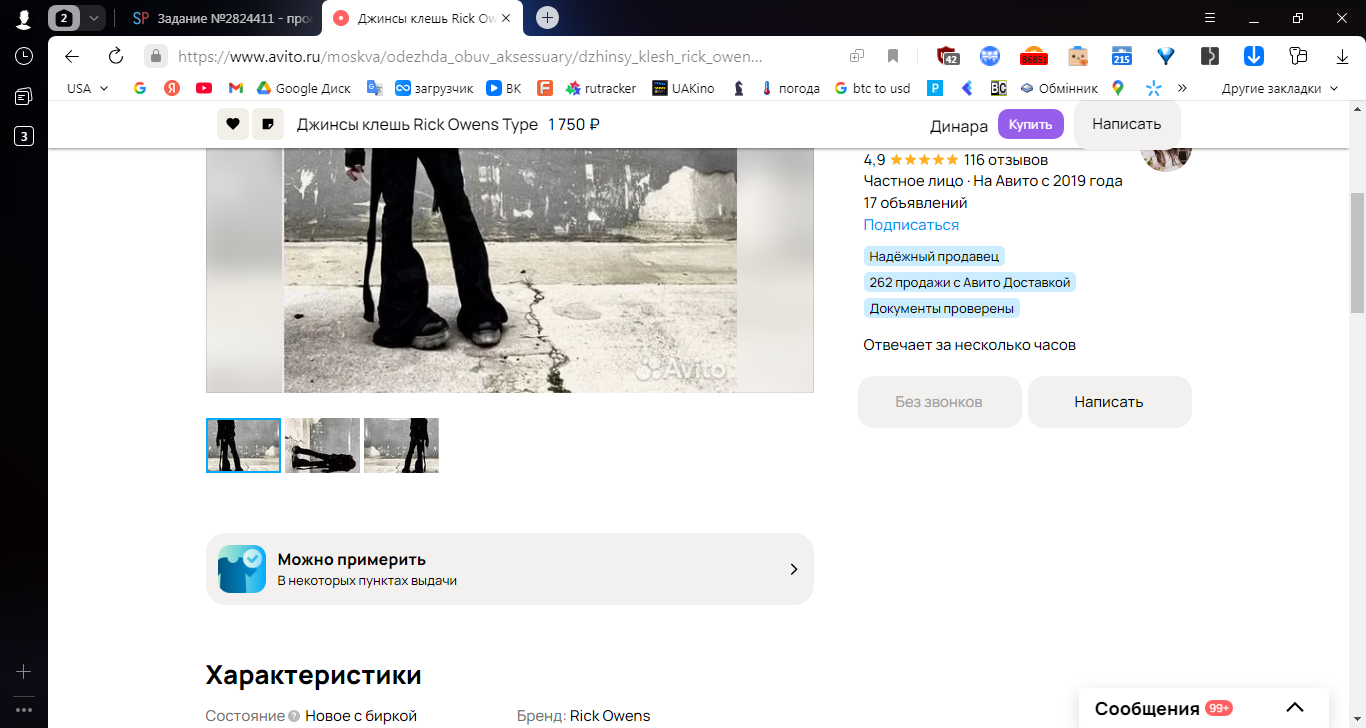Open the sidebar collections icon
The width and height of the screenshot is (1366, 728).
click(x=24, y=96)
